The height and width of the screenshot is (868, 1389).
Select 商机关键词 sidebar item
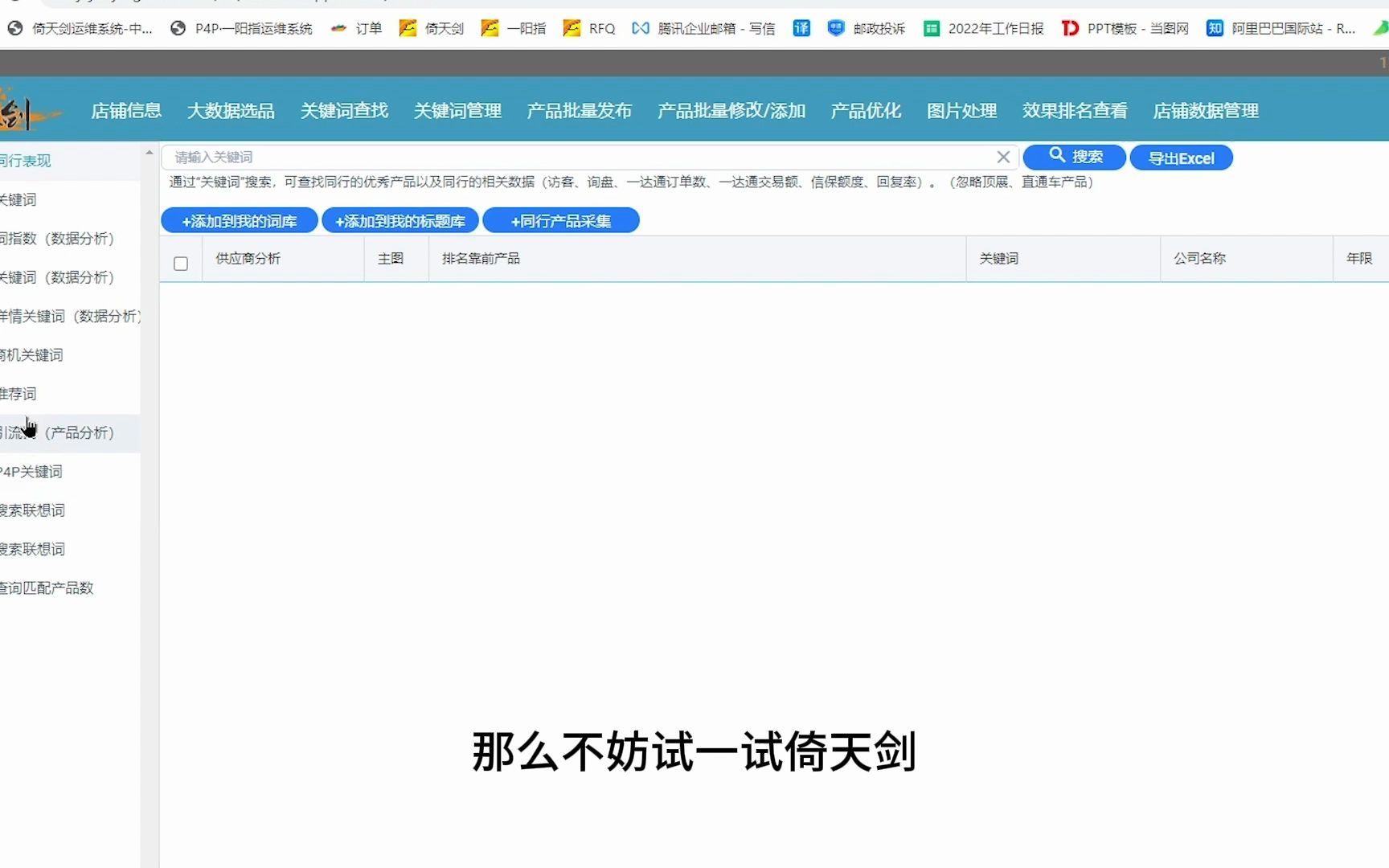pos(70,354)
